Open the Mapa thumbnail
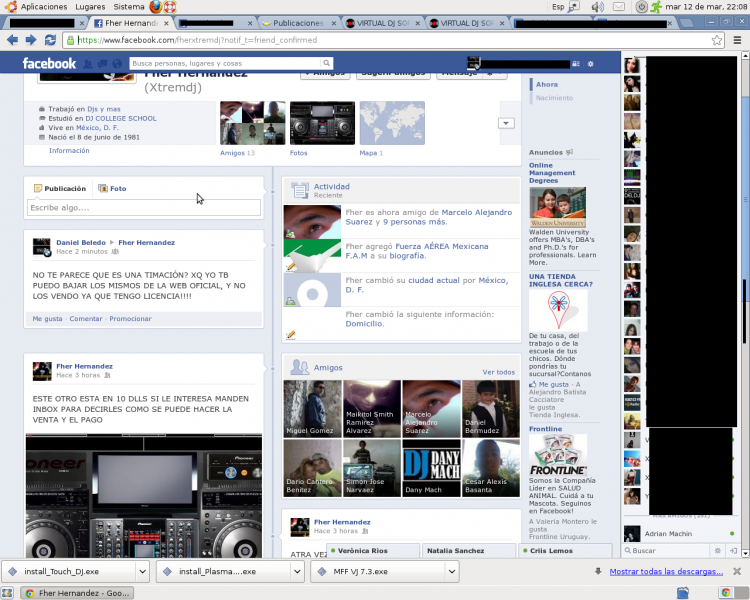Viewport: 750px width, 600px height. [x=392, y=123]
